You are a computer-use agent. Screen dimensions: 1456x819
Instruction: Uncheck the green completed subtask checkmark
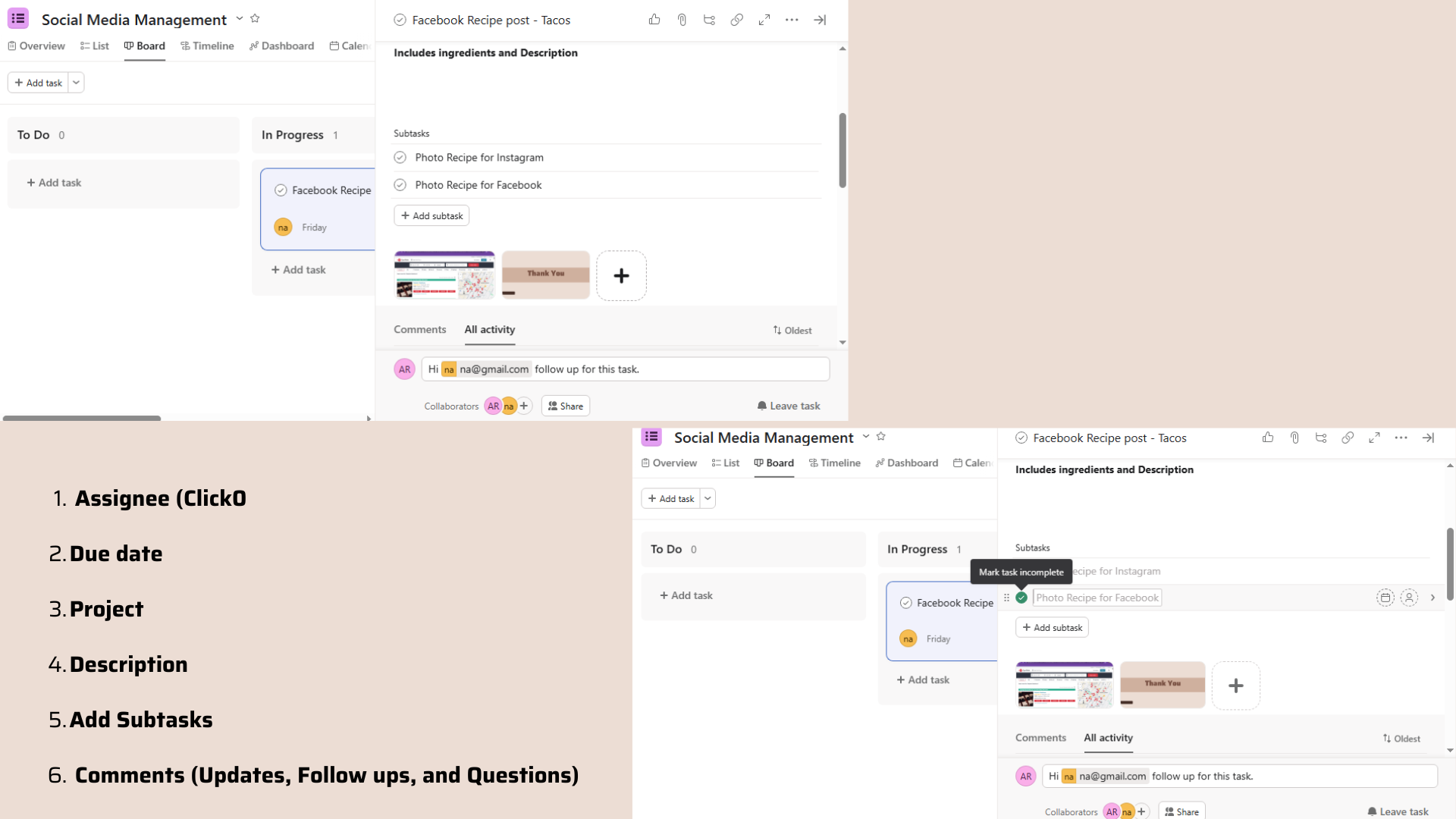(x=1021, y=598)
